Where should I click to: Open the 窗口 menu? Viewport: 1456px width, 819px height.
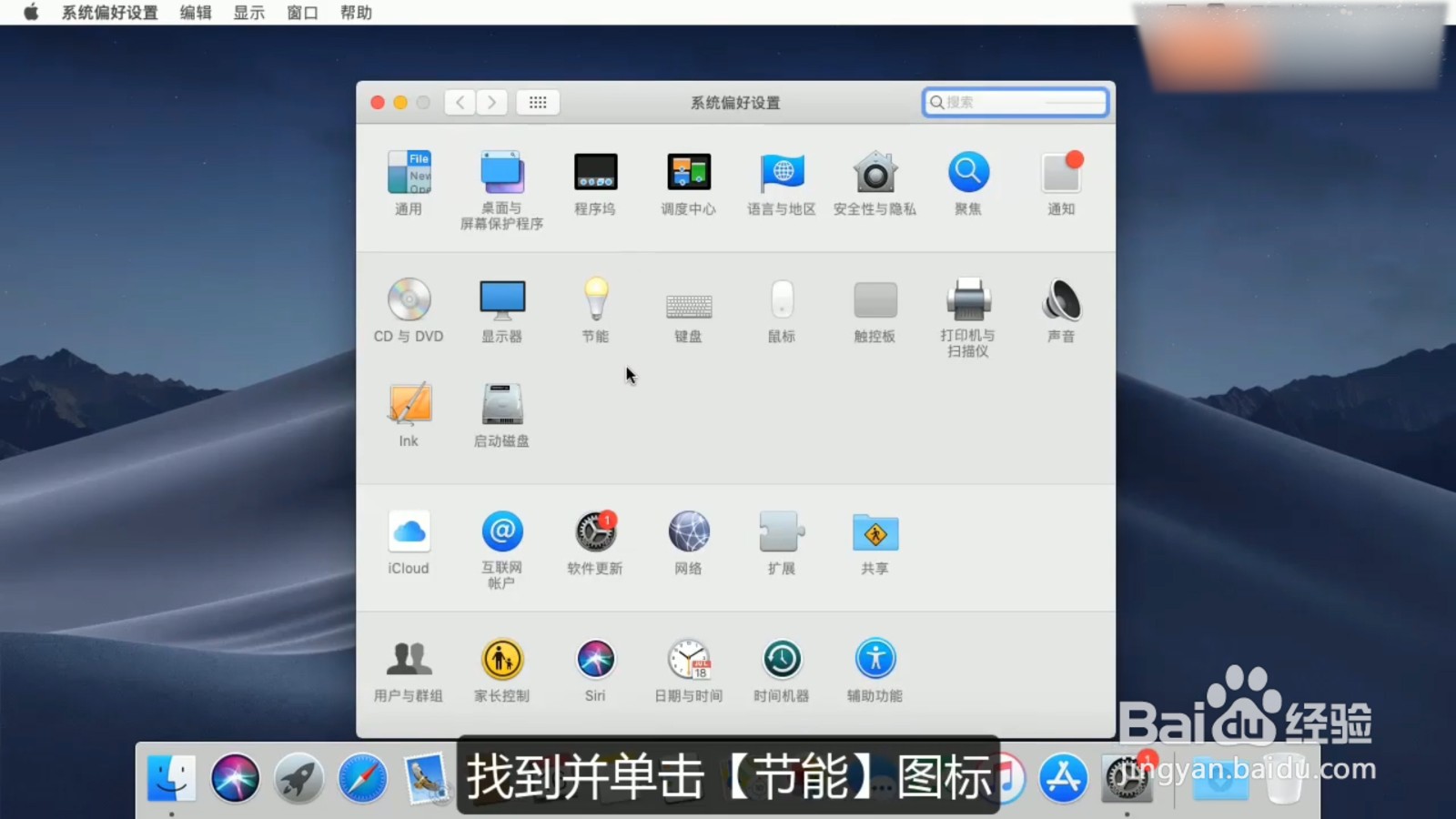302,13
